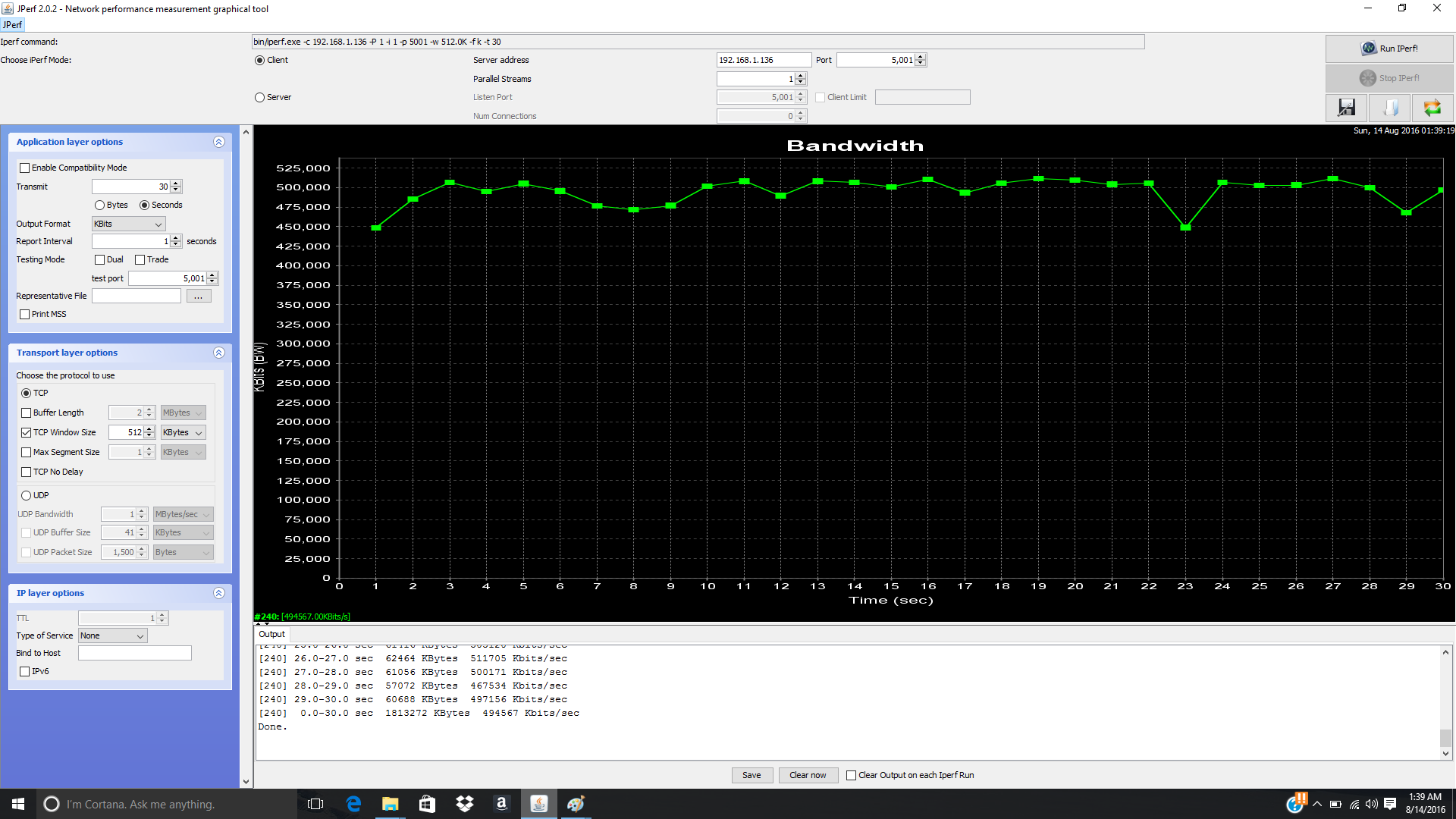Collapse the IP layer options panel

point(218,593)
